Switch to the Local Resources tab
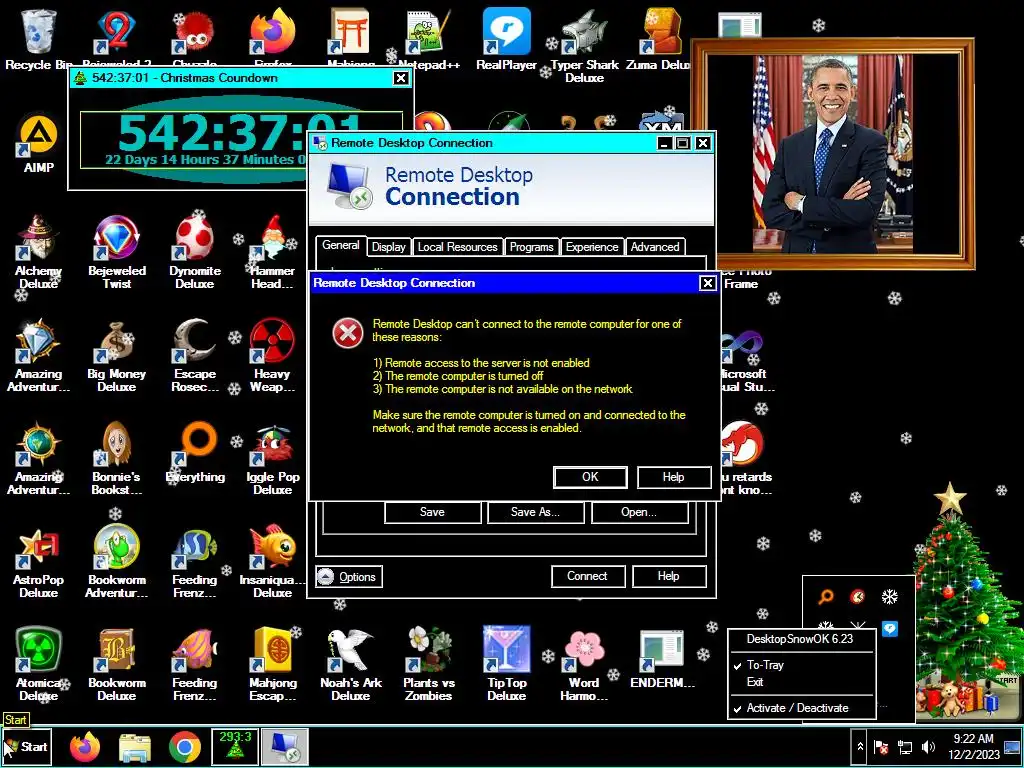Image resolution: width=1024 pixels, height=768 pixels. (x=458, y=247)
